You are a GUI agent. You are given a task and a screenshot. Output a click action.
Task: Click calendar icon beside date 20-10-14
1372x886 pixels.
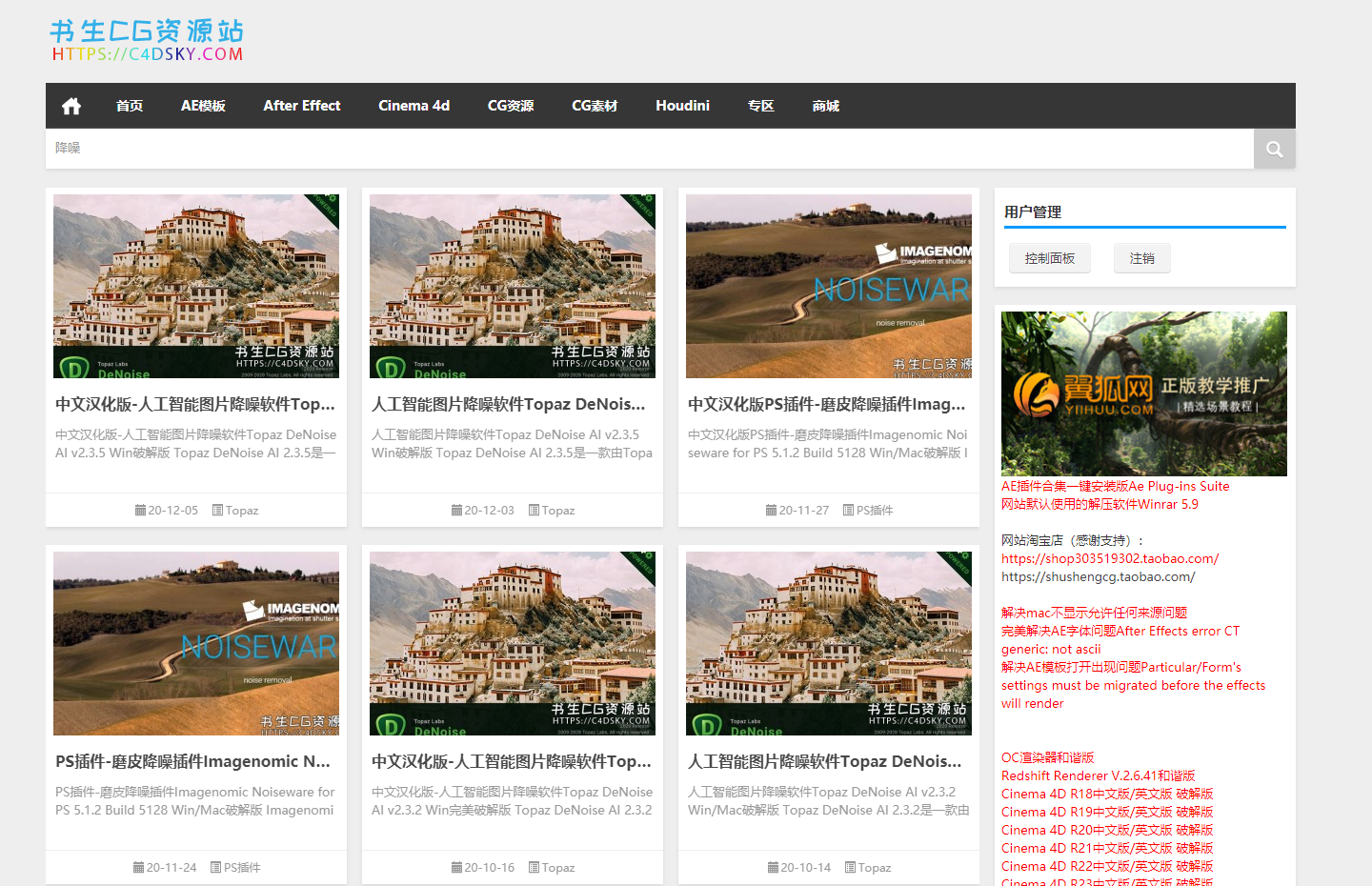[x=773, y=868]
